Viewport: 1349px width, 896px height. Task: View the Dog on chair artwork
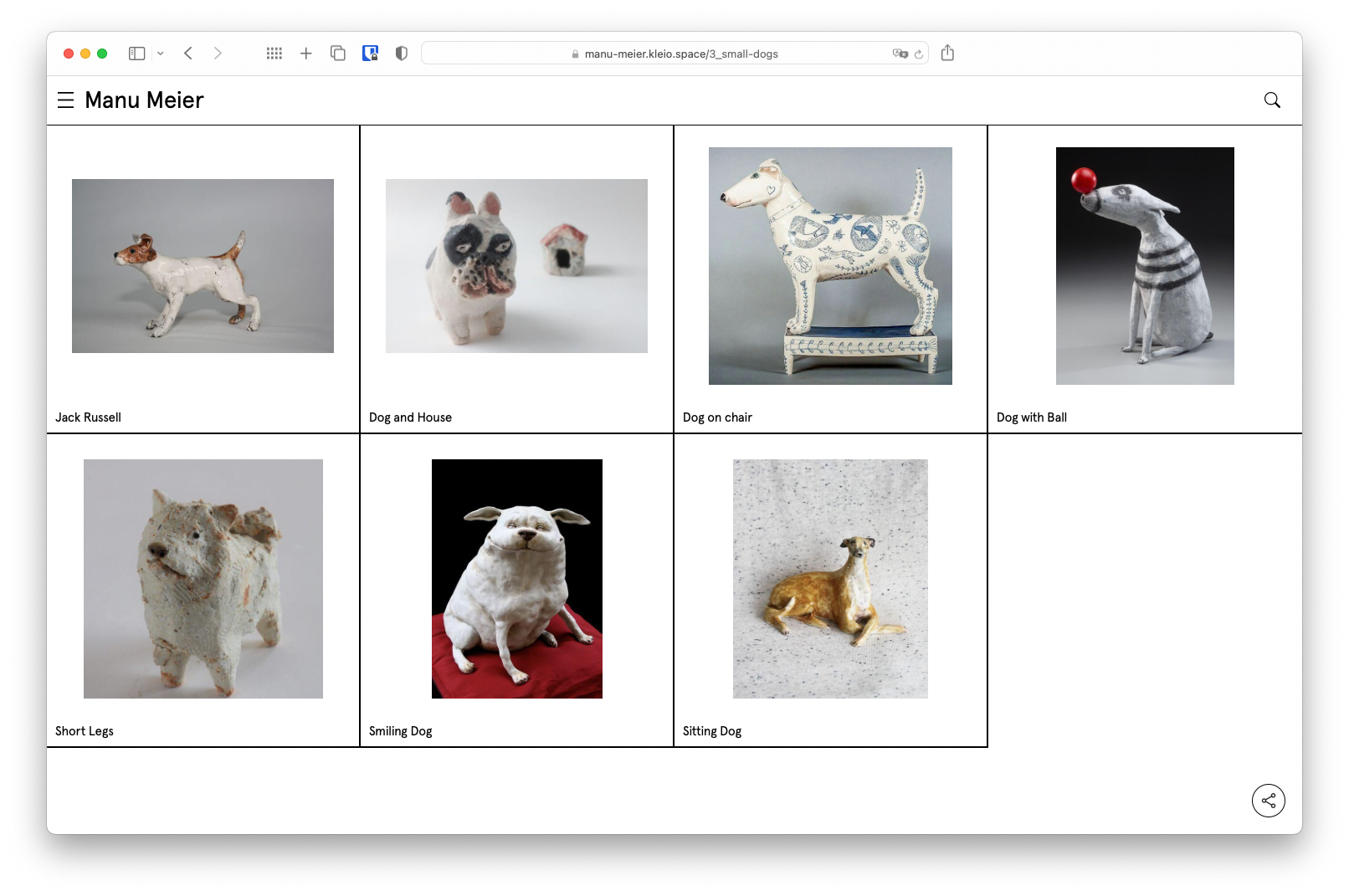830,266
